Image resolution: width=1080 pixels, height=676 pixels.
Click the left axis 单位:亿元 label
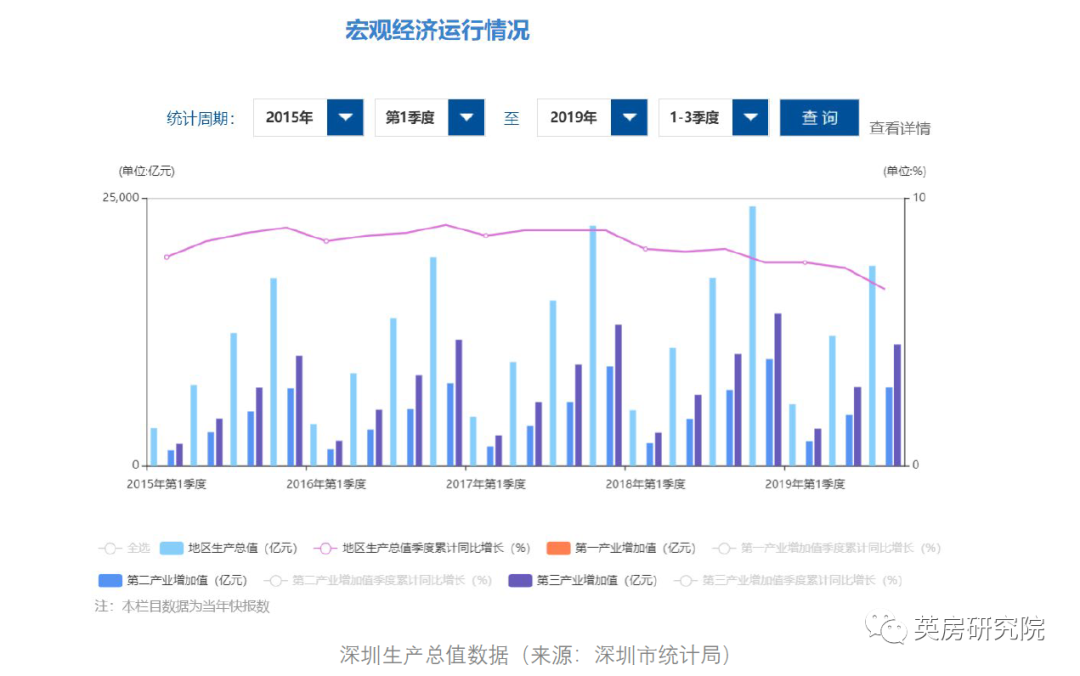(x=147, y=171)
